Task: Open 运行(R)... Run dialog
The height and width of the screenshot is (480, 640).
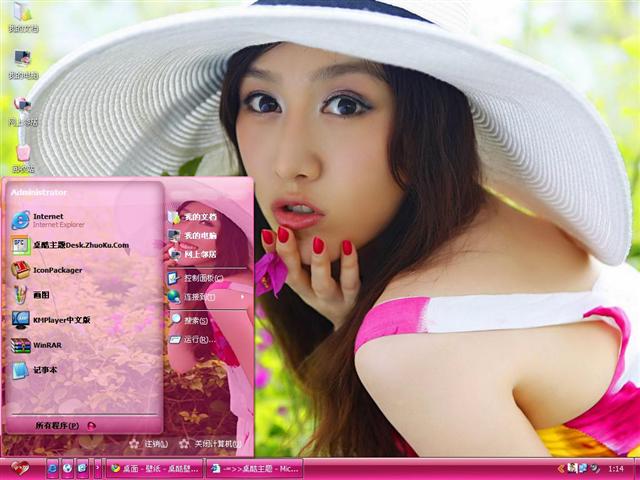Action: (193, 339)
